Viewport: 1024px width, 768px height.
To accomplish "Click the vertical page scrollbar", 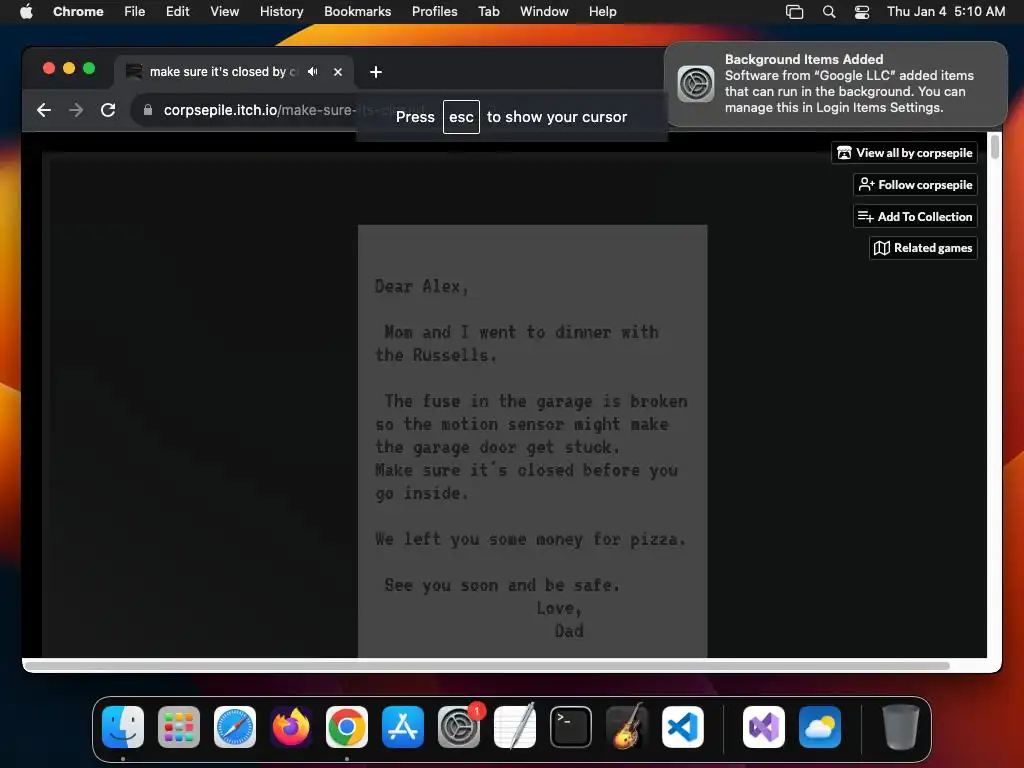I will 995,146.
